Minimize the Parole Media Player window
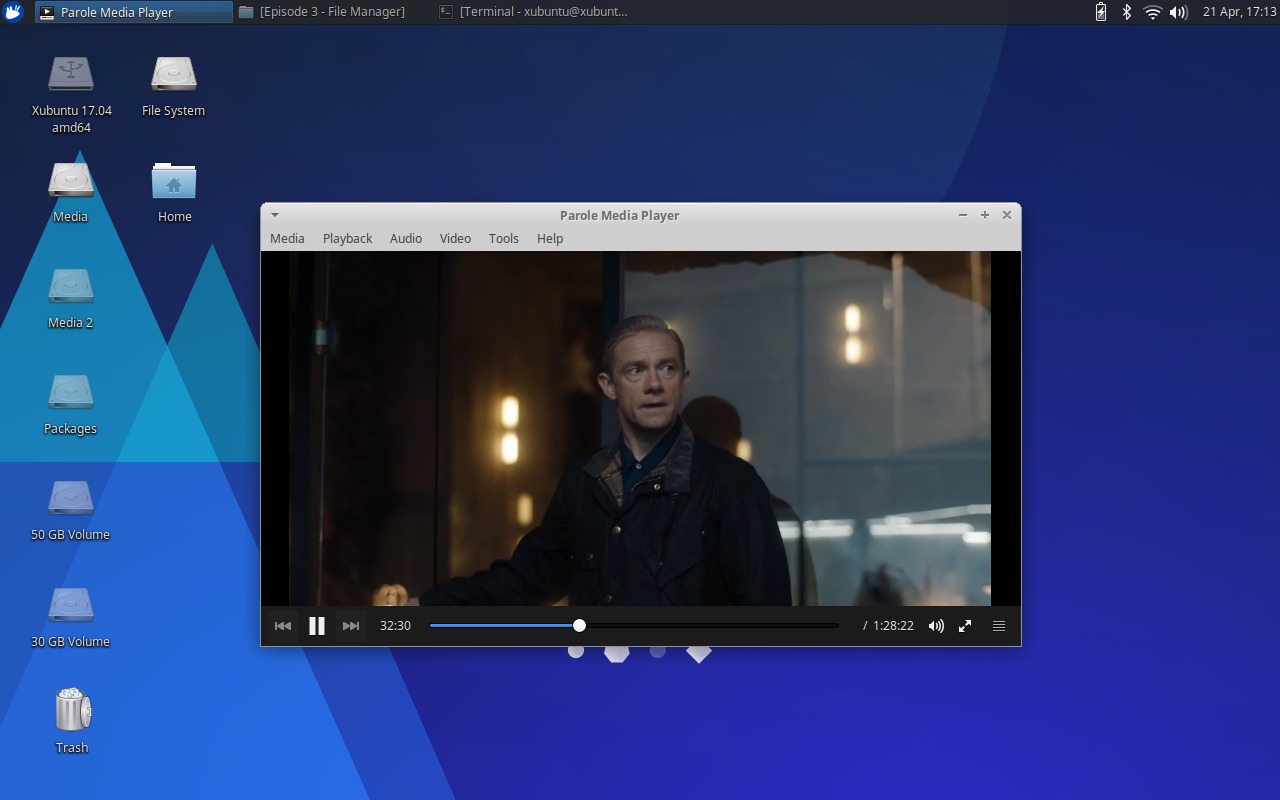Screen dimensions: 1280x800 [963, 215]
